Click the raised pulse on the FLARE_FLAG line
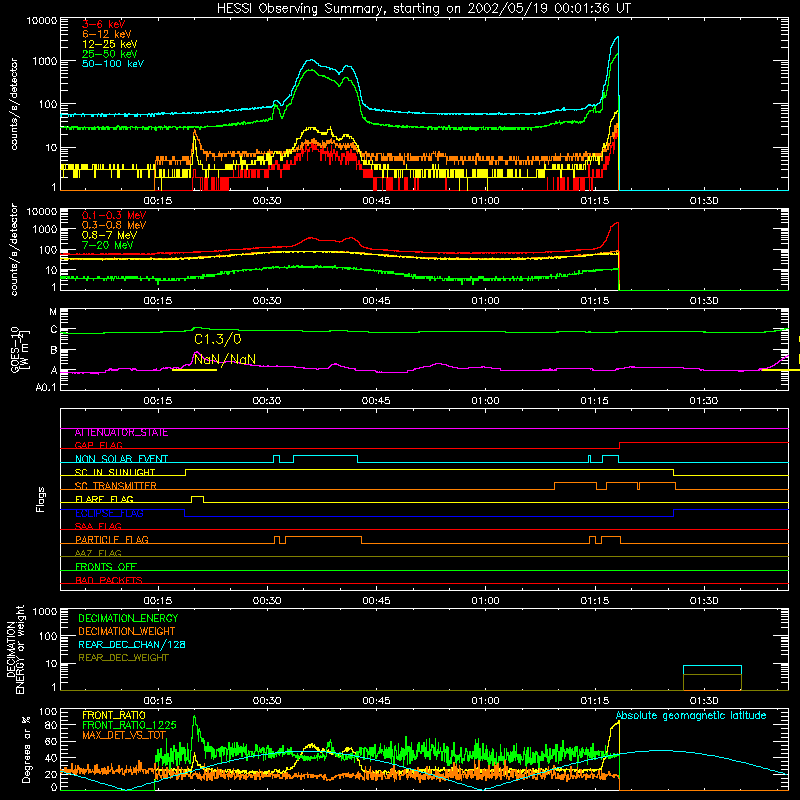Screen dimensions: 800x800 tap(197, 499)
